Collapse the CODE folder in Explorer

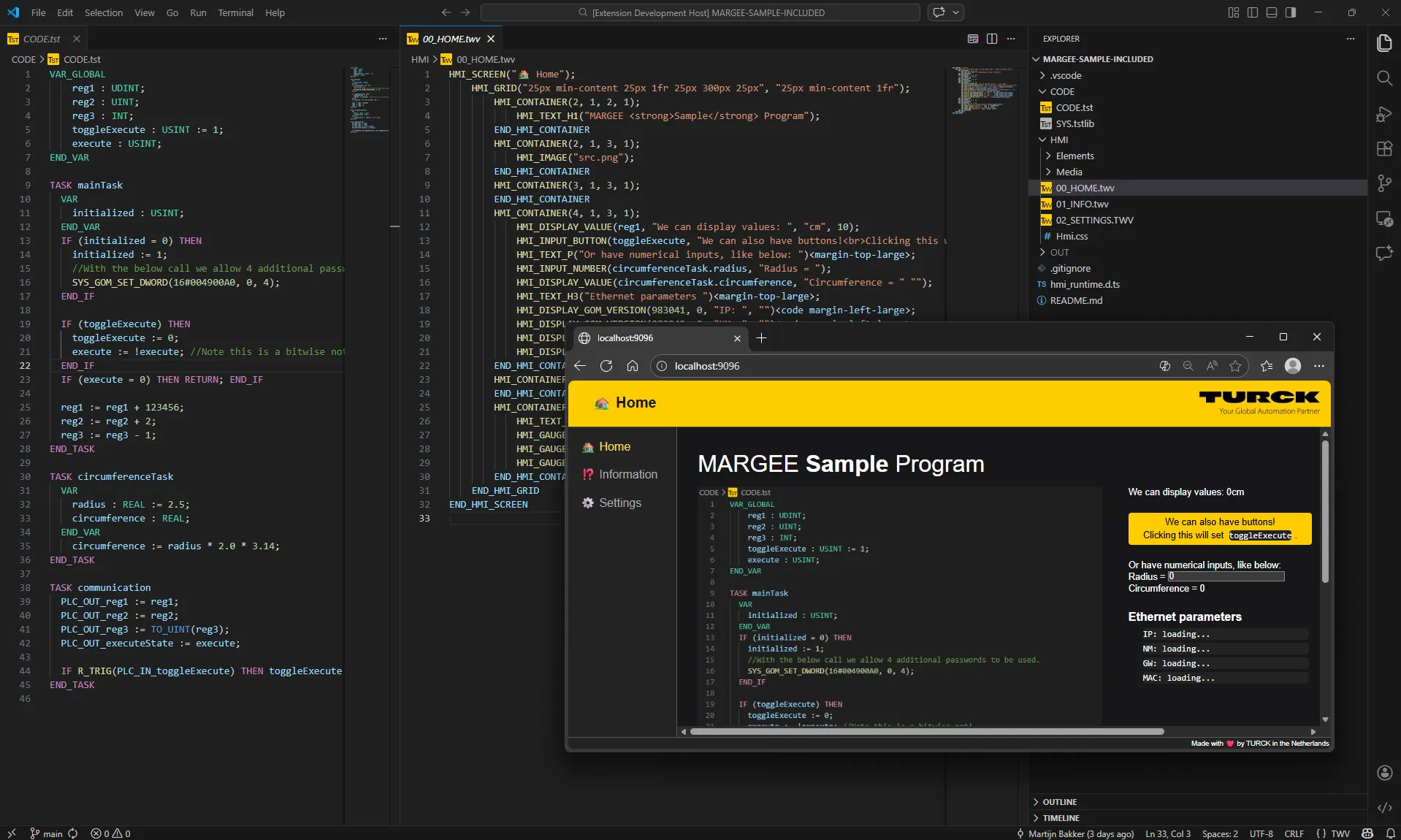coord(1062,91)
